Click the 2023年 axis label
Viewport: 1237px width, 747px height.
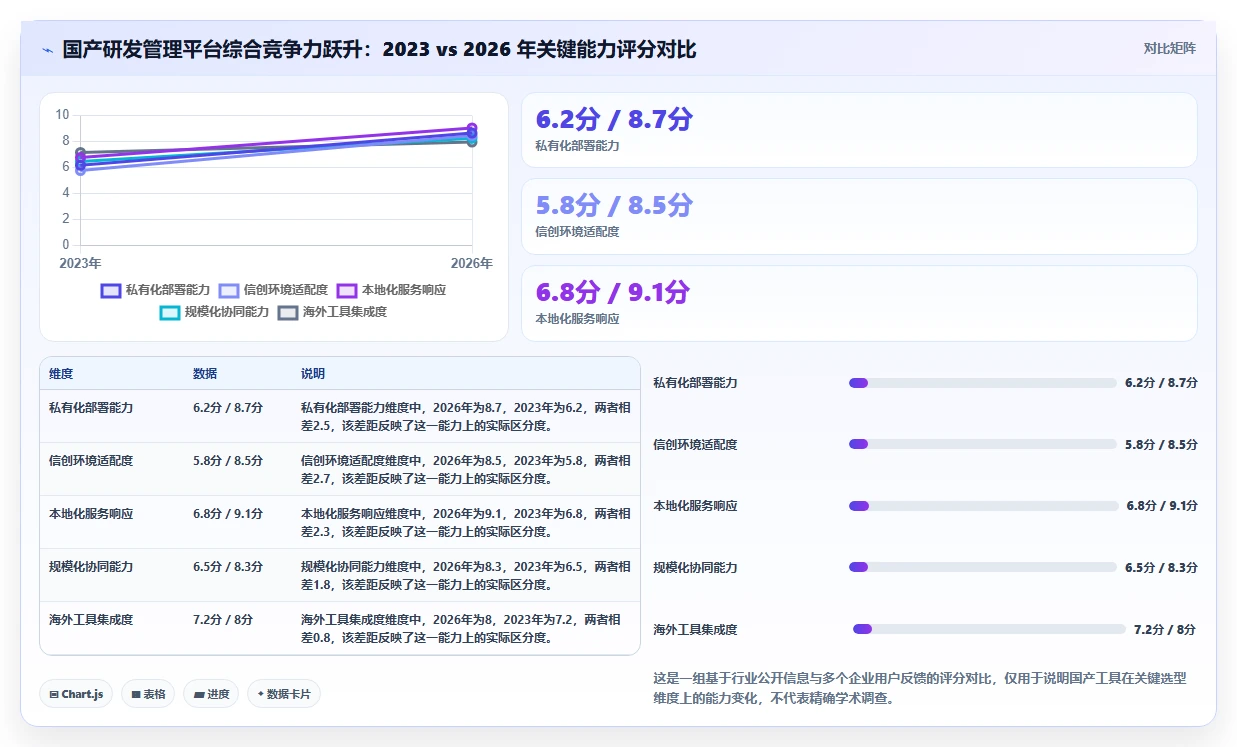tap(80, 264)
